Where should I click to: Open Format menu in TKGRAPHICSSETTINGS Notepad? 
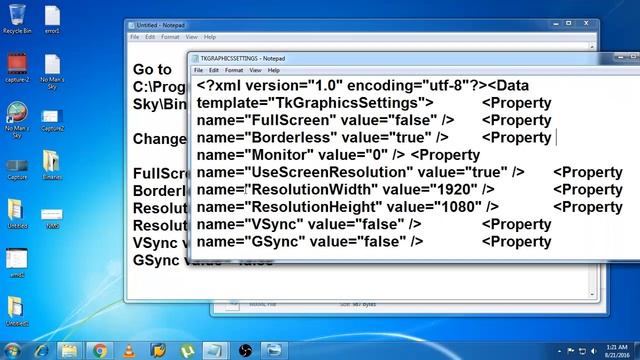click(234, 70)
